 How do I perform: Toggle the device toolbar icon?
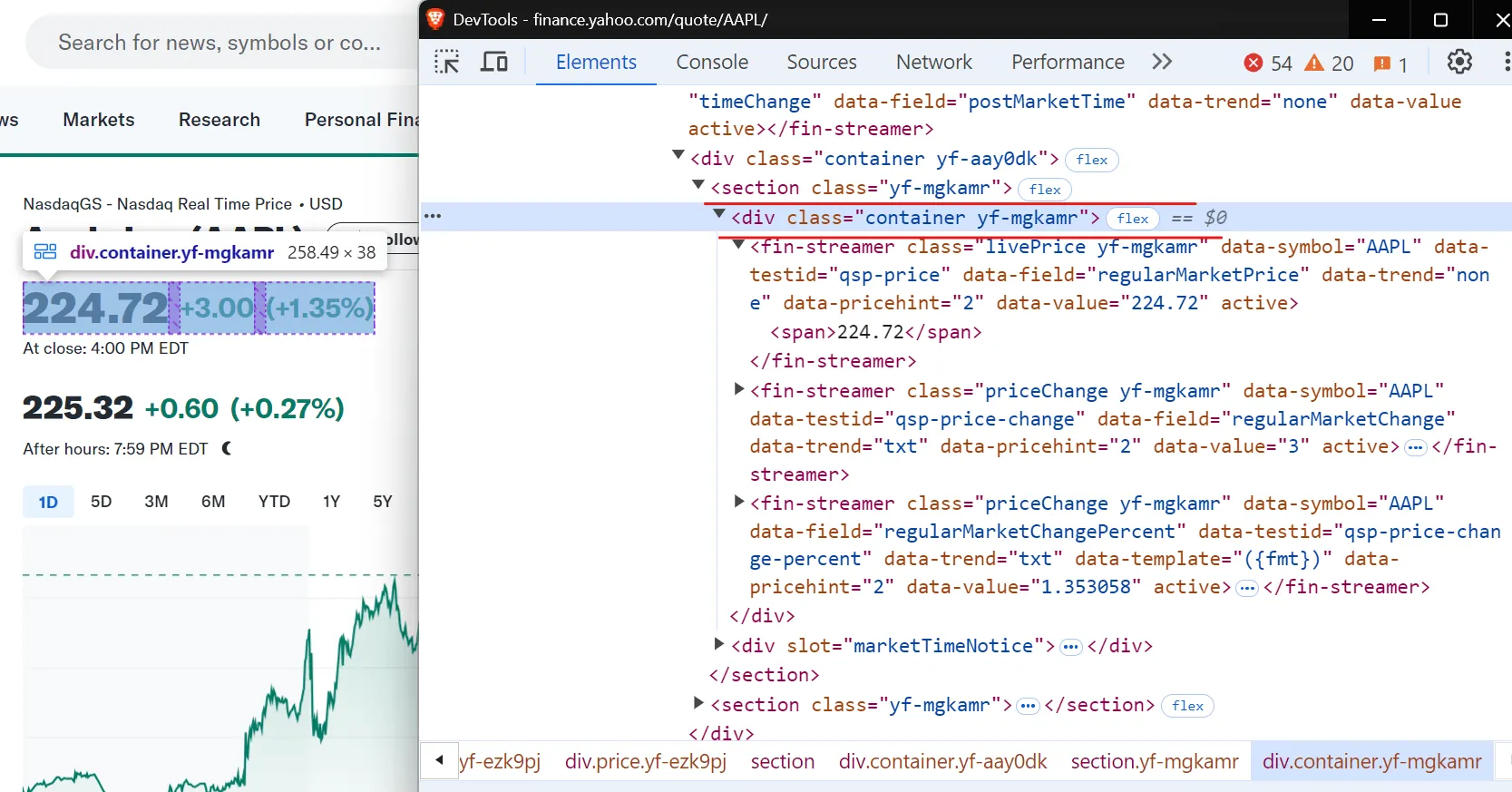[x=494, y=62]
